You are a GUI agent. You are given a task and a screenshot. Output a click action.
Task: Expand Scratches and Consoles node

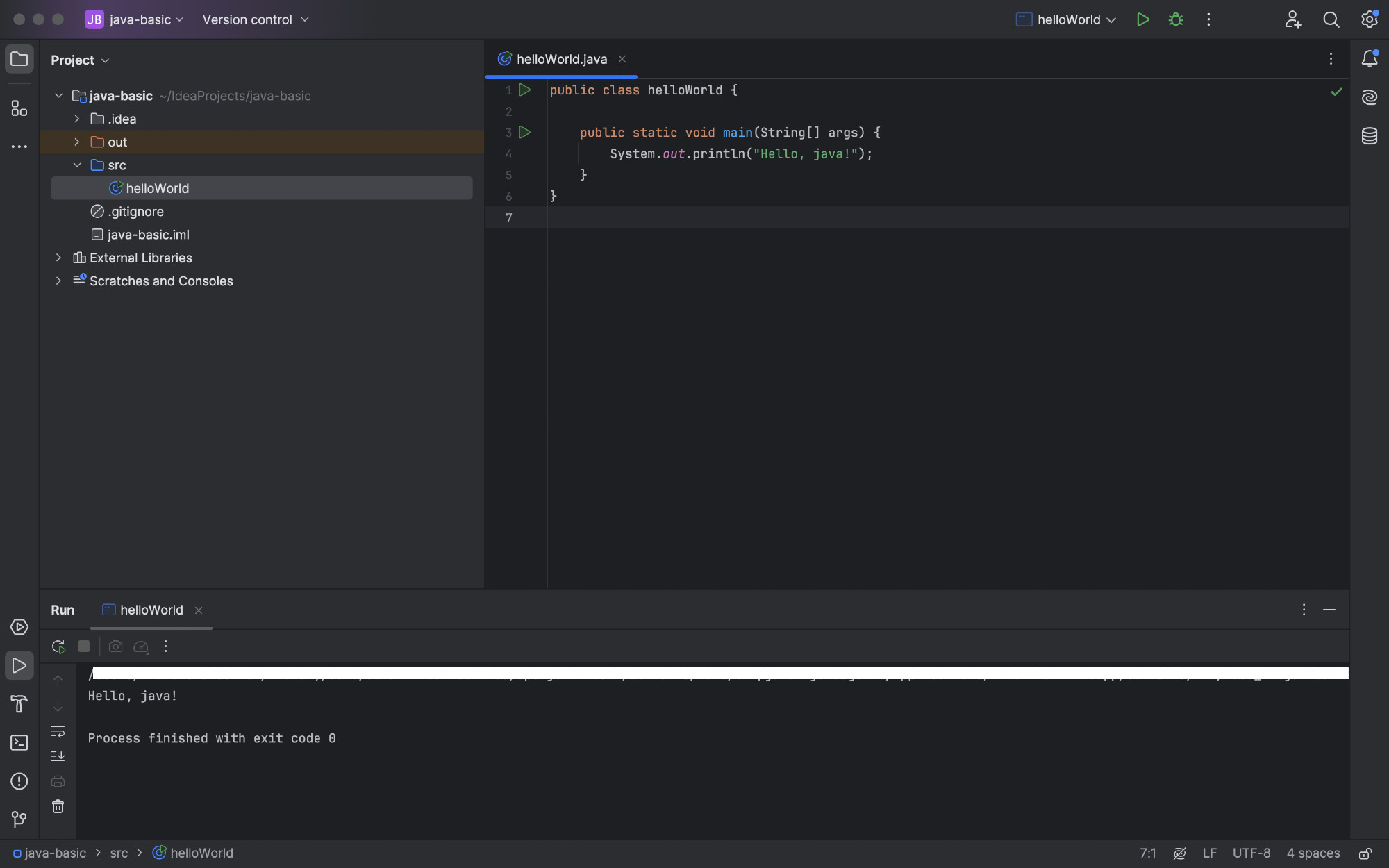[x=59, y=281]
